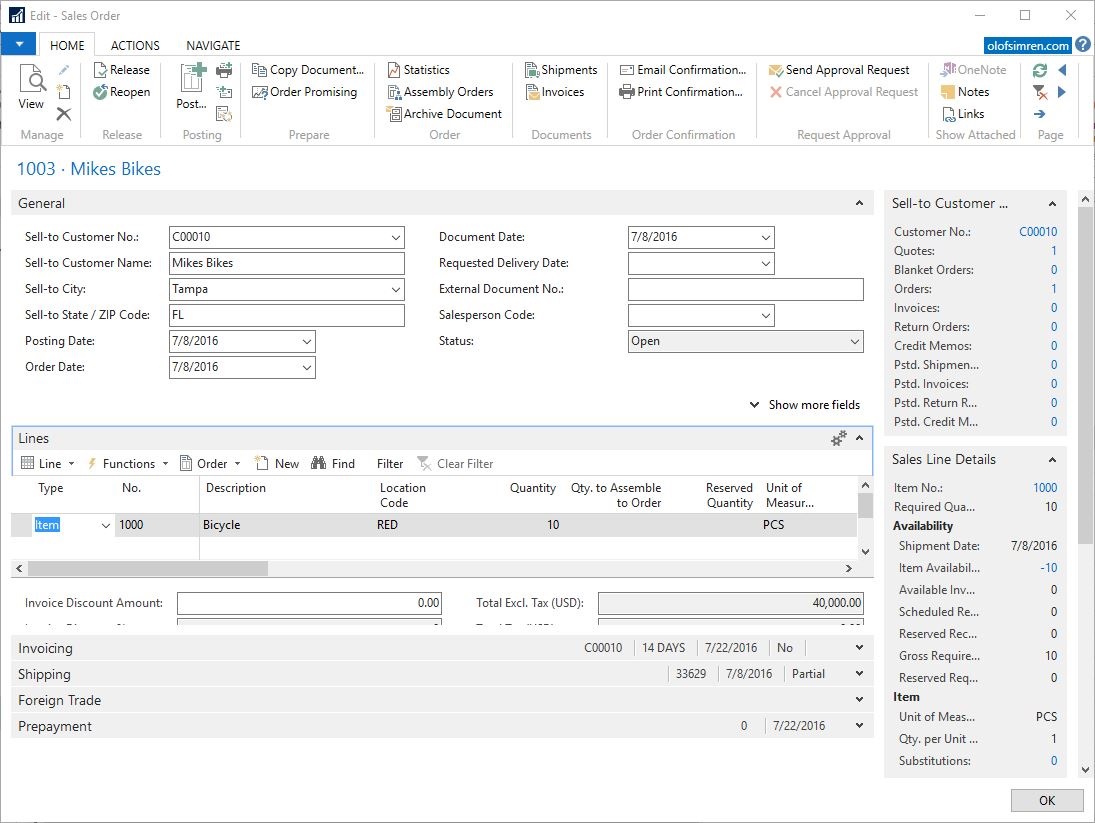Screen dimensions: 1095x823
Task: Click the Clear Filter icon in Page group
Action: click(1040, 91)
